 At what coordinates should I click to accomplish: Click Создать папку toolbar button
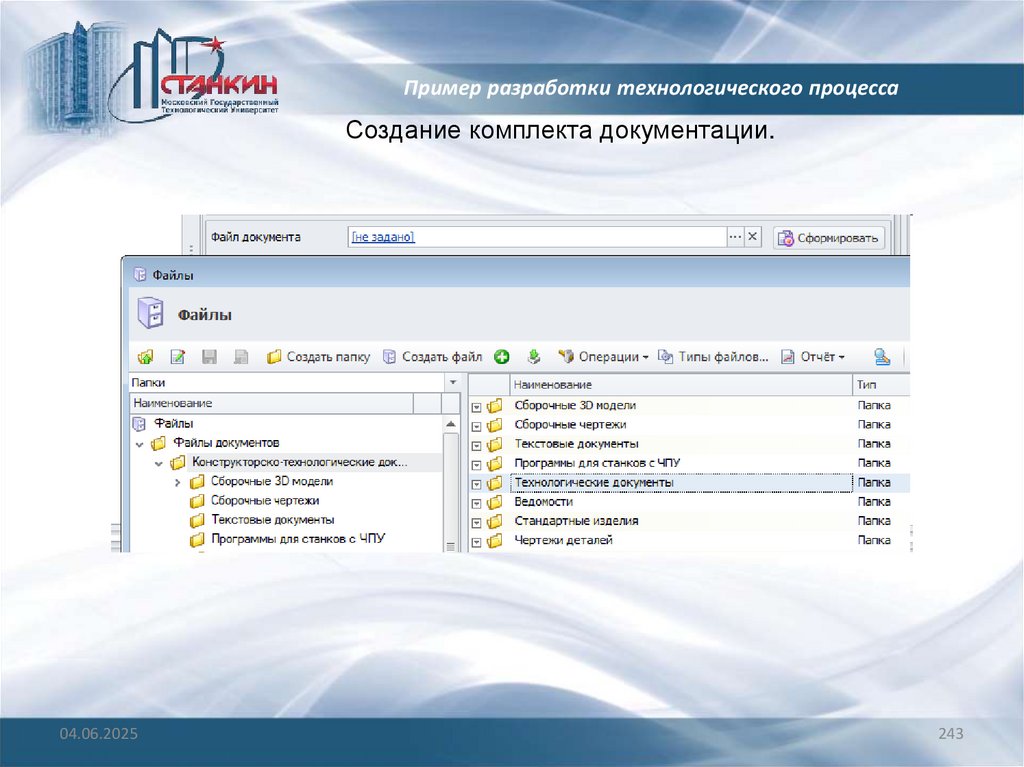(x=318, y=357)
